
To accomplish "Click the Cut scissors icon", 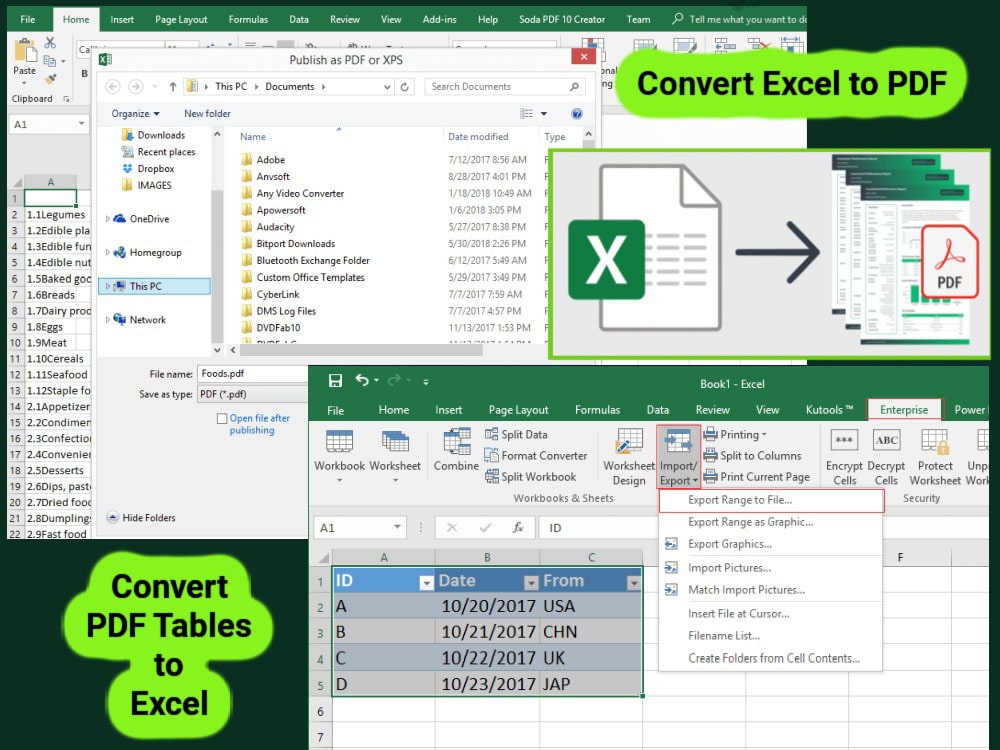I will 50,43.
